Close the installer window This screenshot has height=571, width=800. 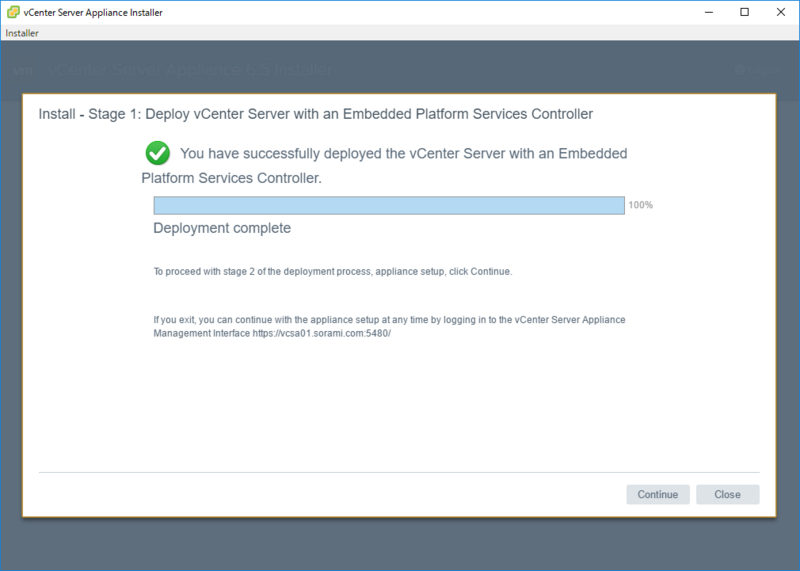(x=781, y=12)
